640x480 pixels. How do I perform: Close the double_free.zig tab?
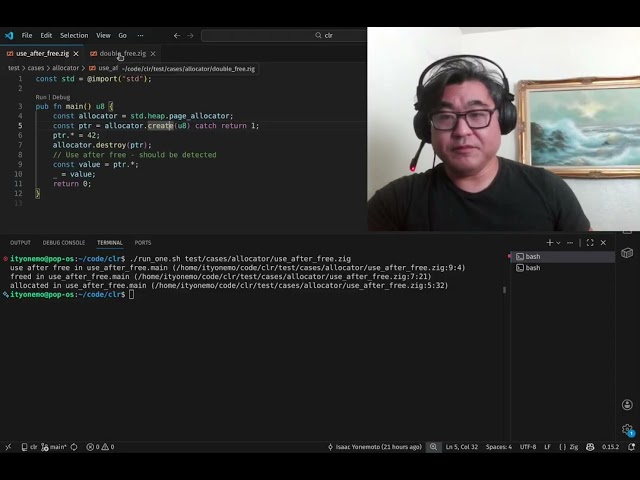point(153,53)
